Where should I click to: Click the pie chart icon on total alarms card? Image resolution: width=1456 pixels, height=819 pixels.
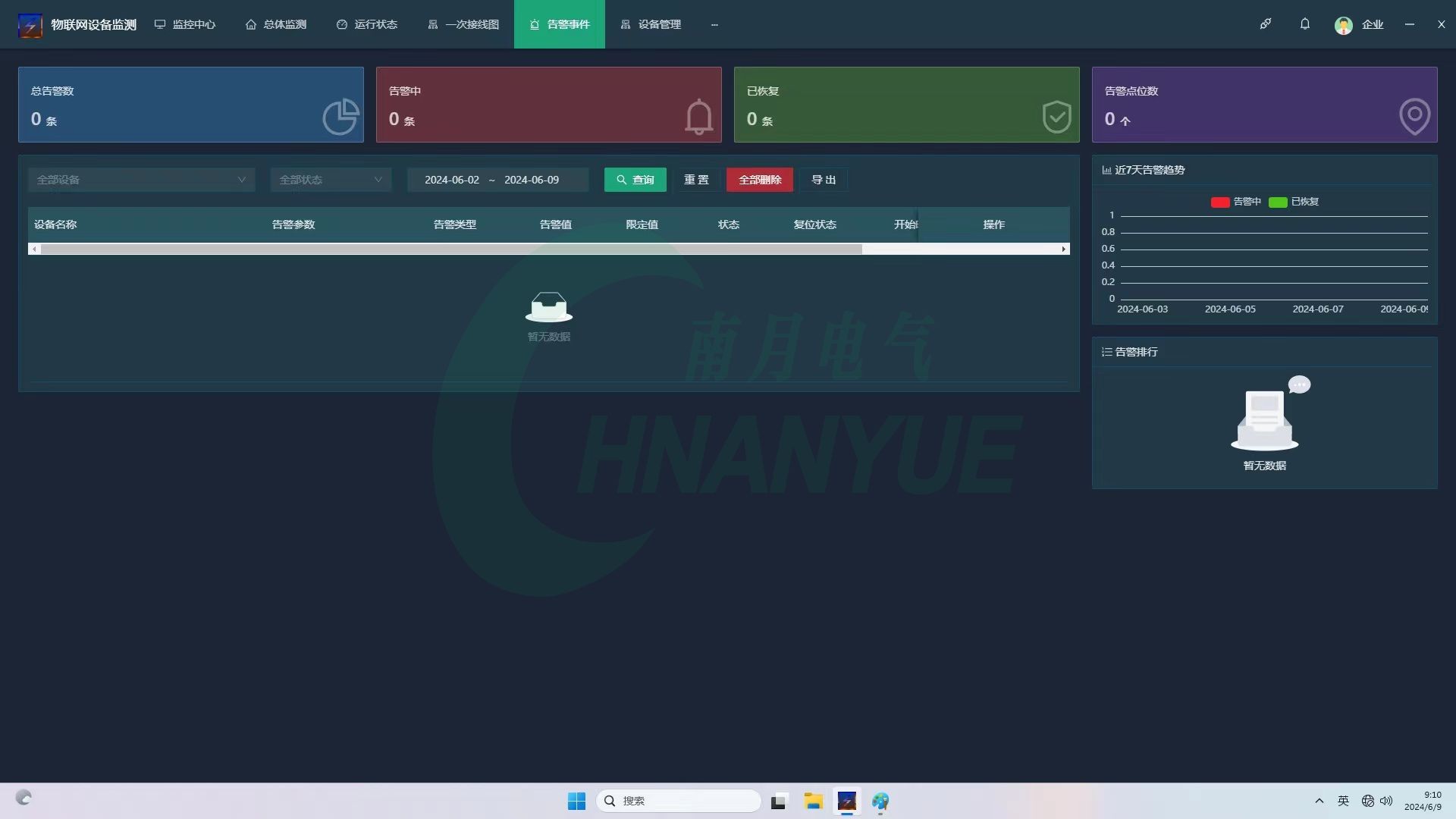click(340, 117)
